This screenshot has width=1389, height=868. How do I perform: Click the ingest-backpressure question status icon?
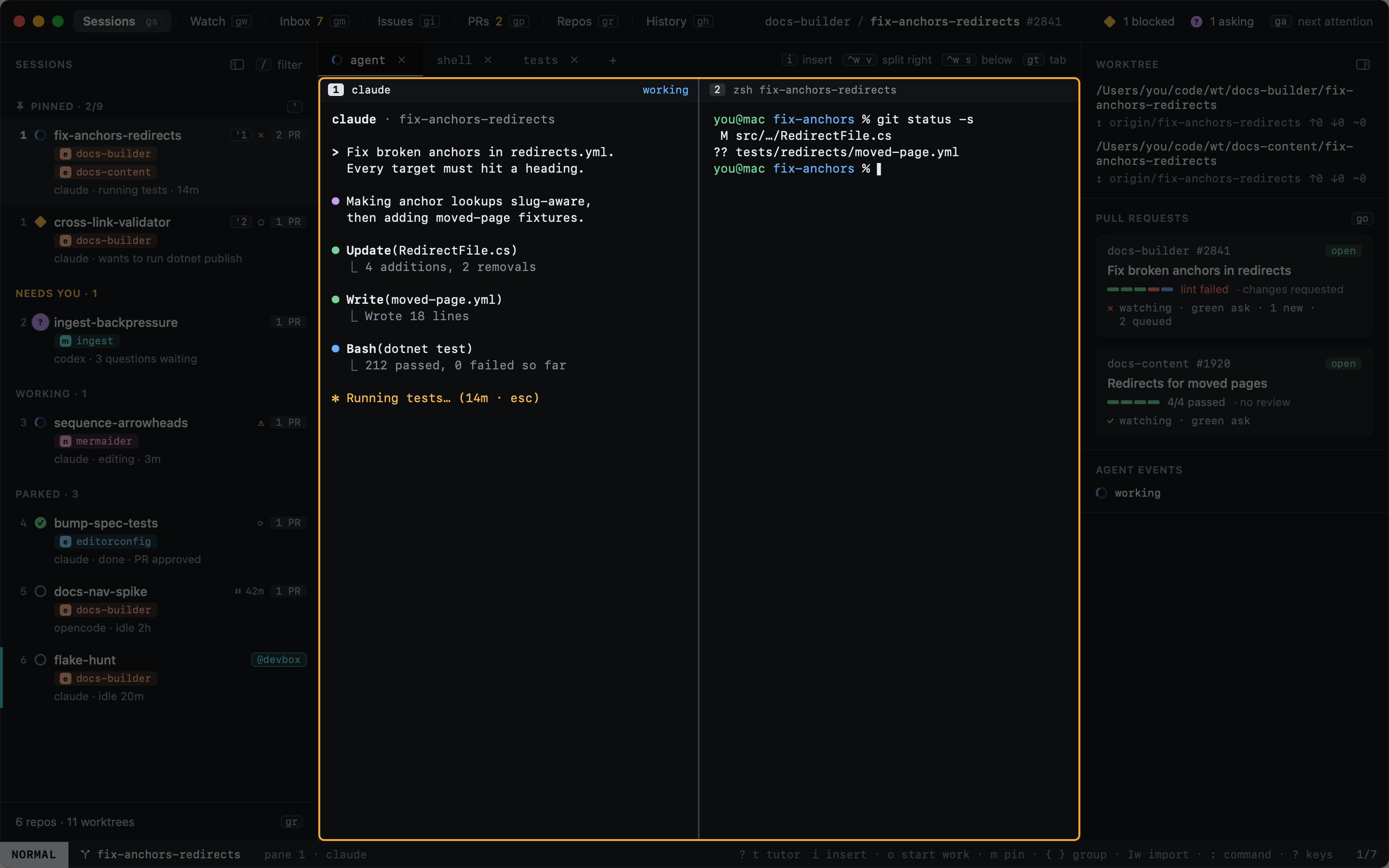(x=40, y=322)
